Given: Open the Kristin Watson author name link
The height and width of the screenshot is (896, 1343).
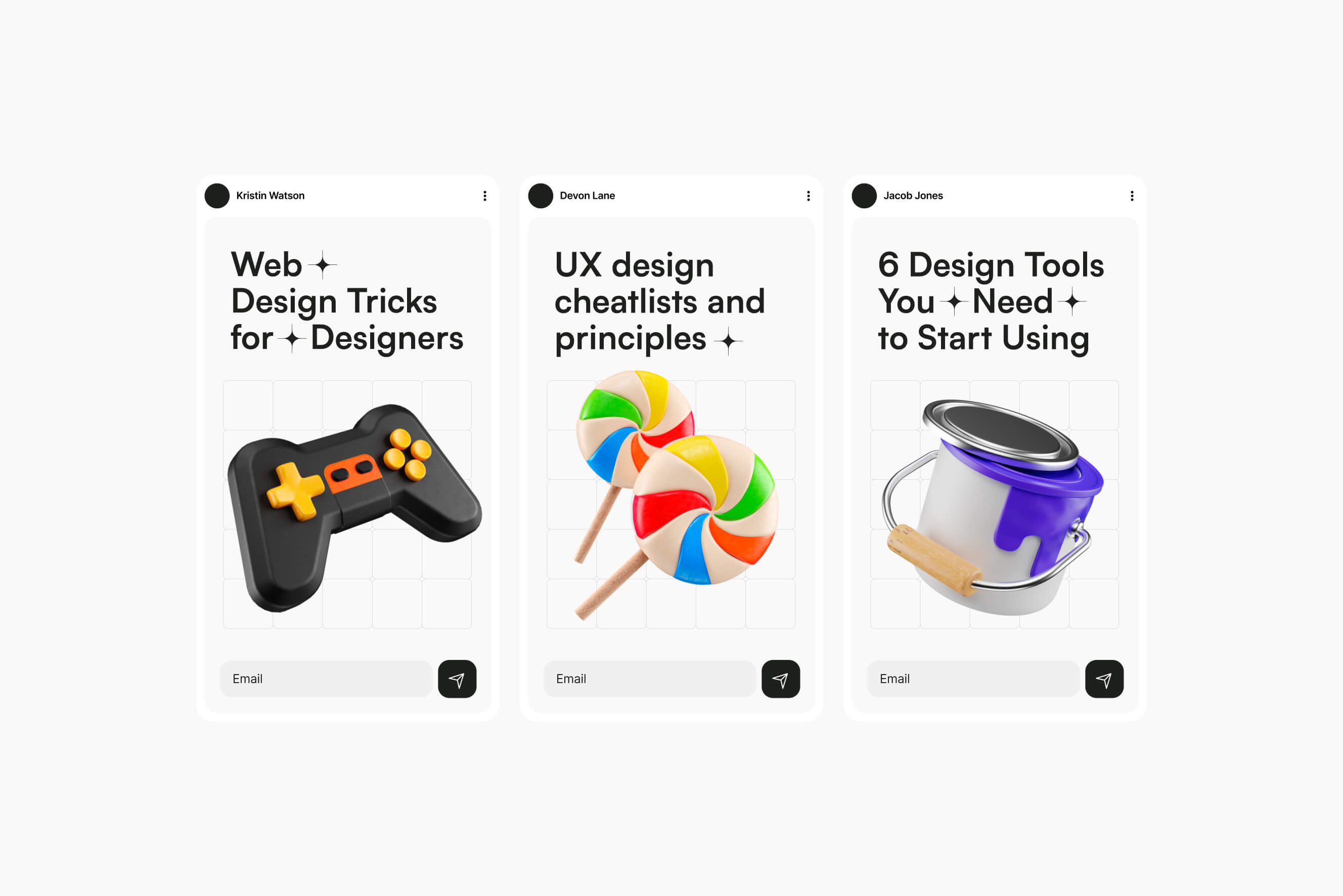Looking at the screenshot, I should 271,195.
